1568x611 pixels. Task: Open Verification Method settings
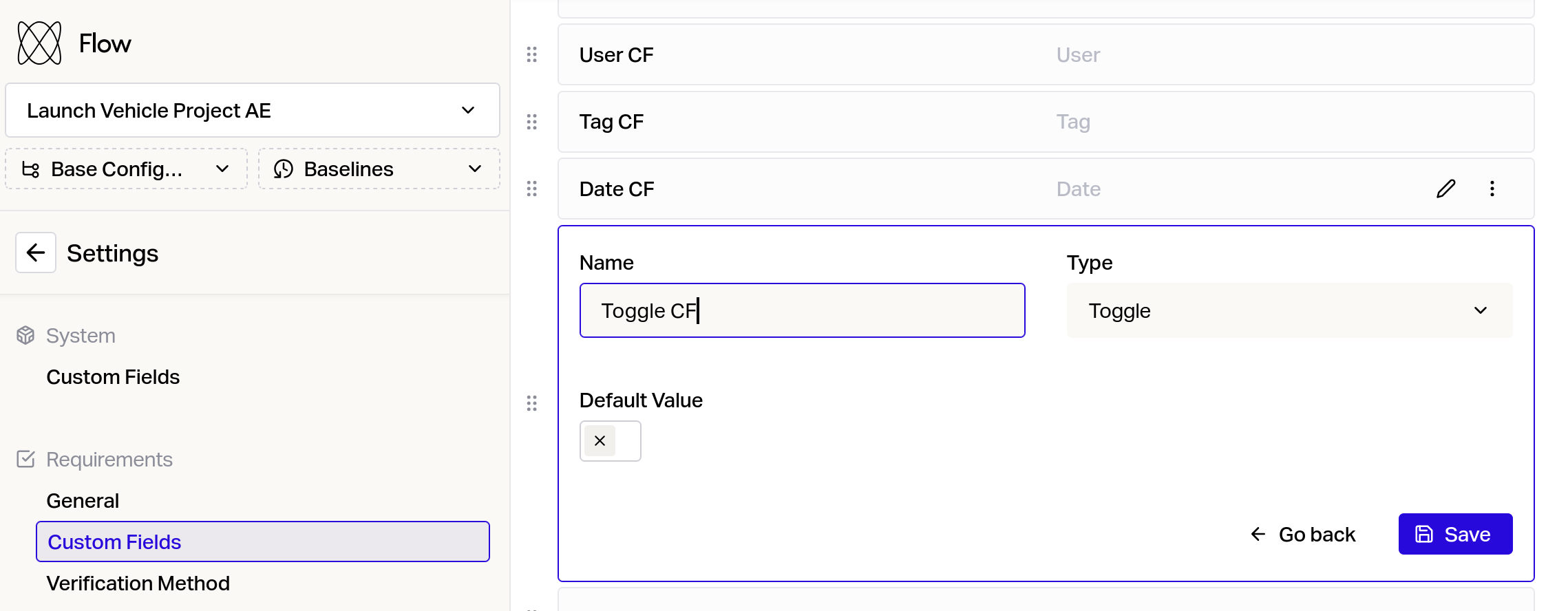(x=138, y=583)
